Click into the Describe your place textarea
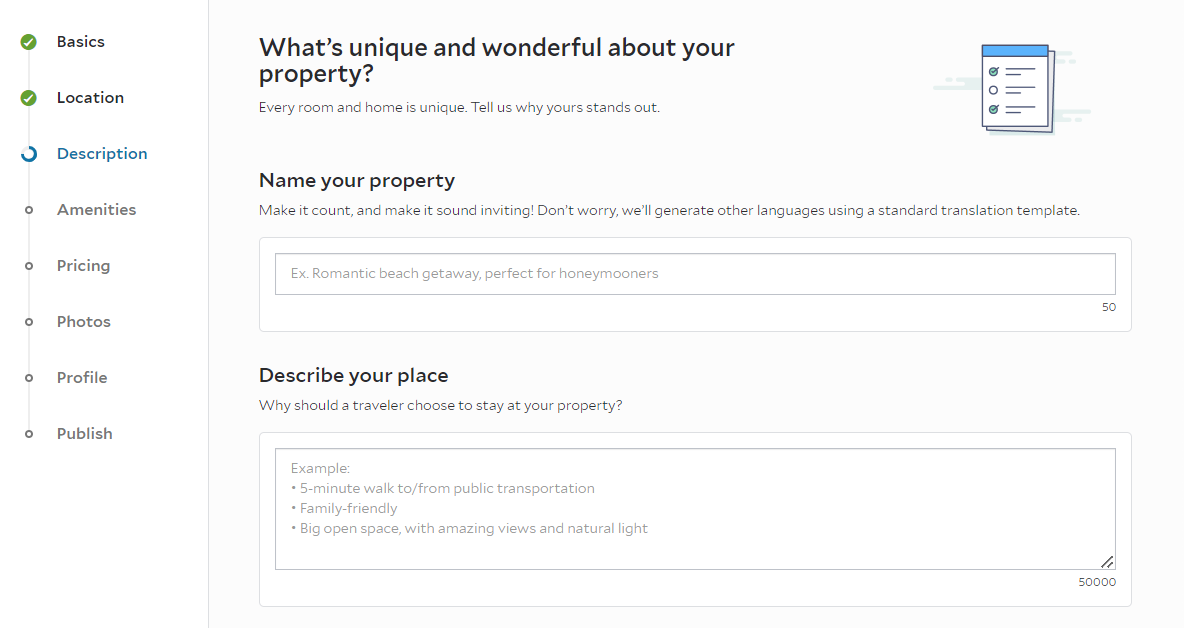This screenshot has width=1184, height=628. point(695,508)
